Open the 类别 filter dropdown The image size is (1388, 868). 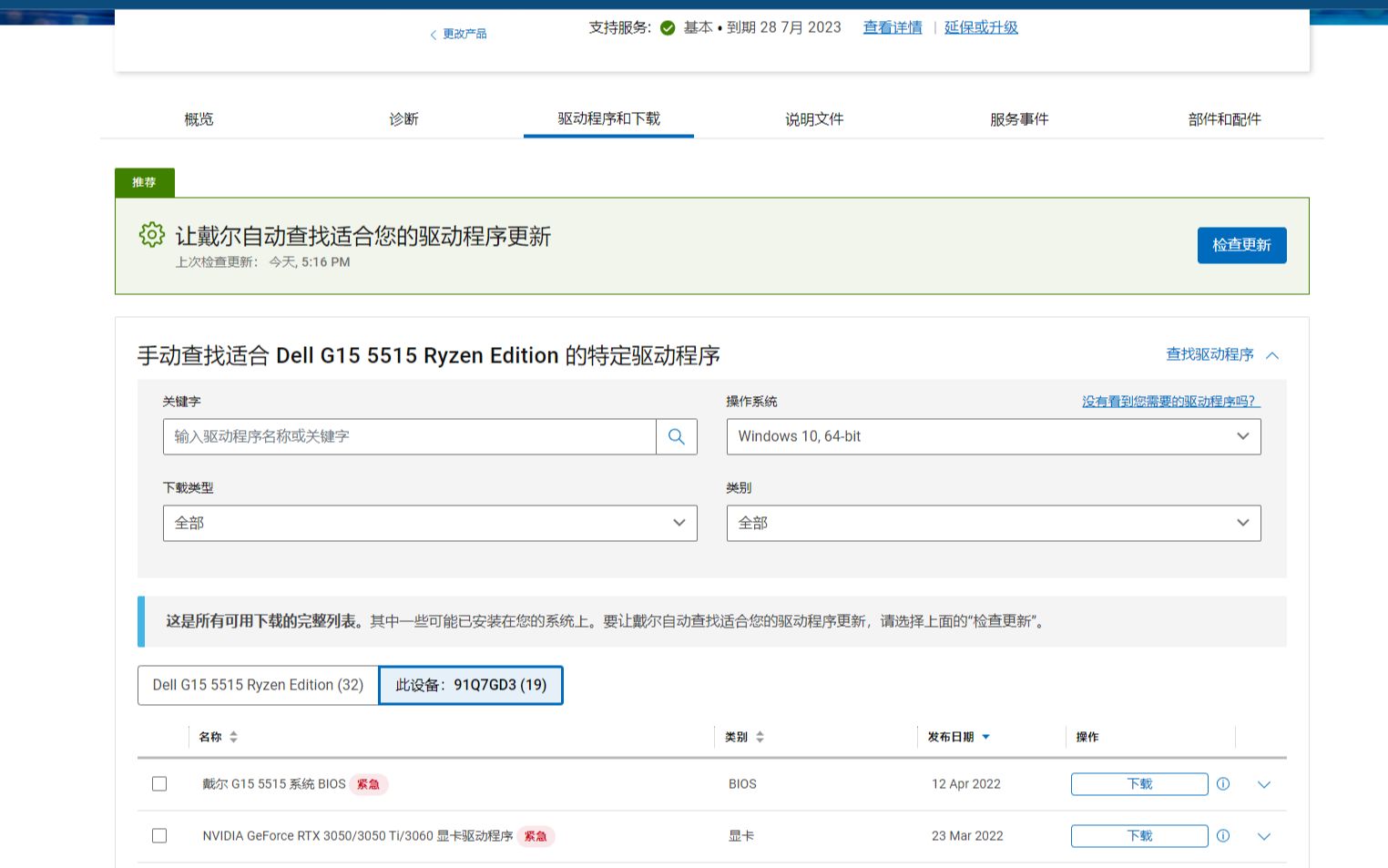(x=994, y=523)
